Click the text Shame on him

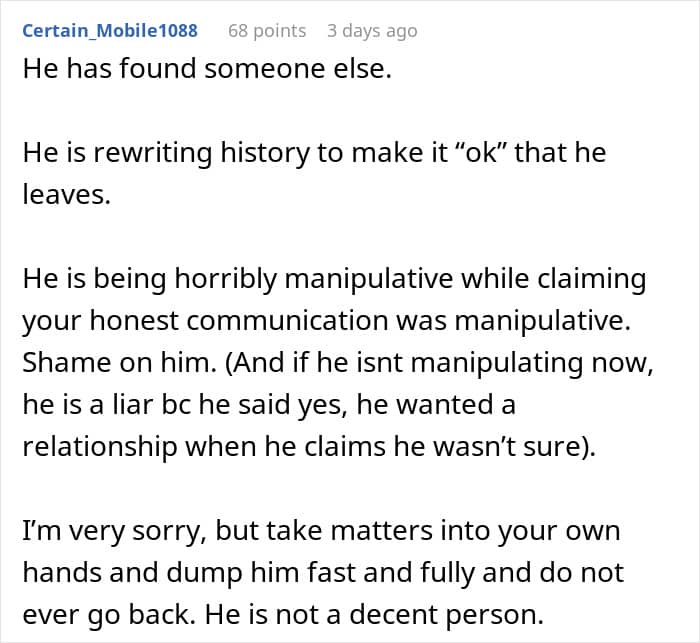119,362
